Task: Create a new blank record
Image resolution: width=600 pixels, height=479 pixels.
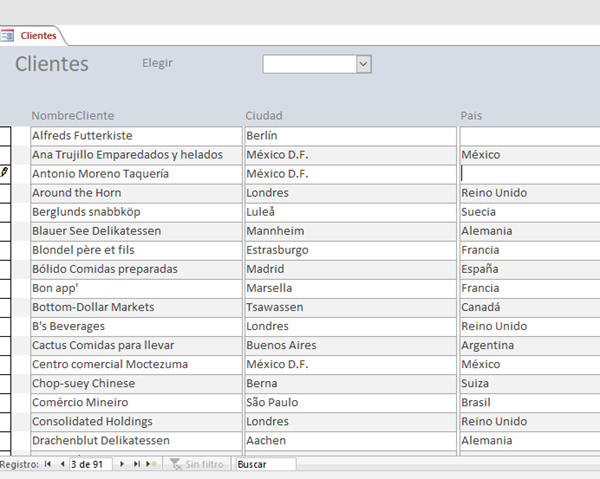Action: pos(151,464)
